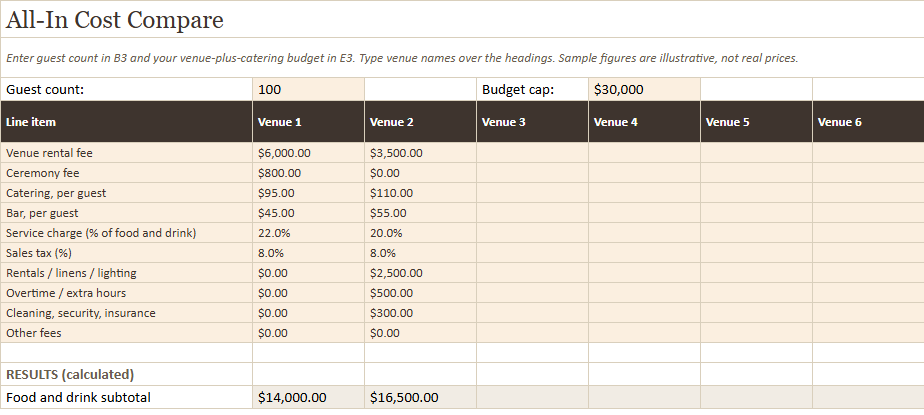
Task: Select Venue 2 catering value $110.00
Action: (420, 193)
